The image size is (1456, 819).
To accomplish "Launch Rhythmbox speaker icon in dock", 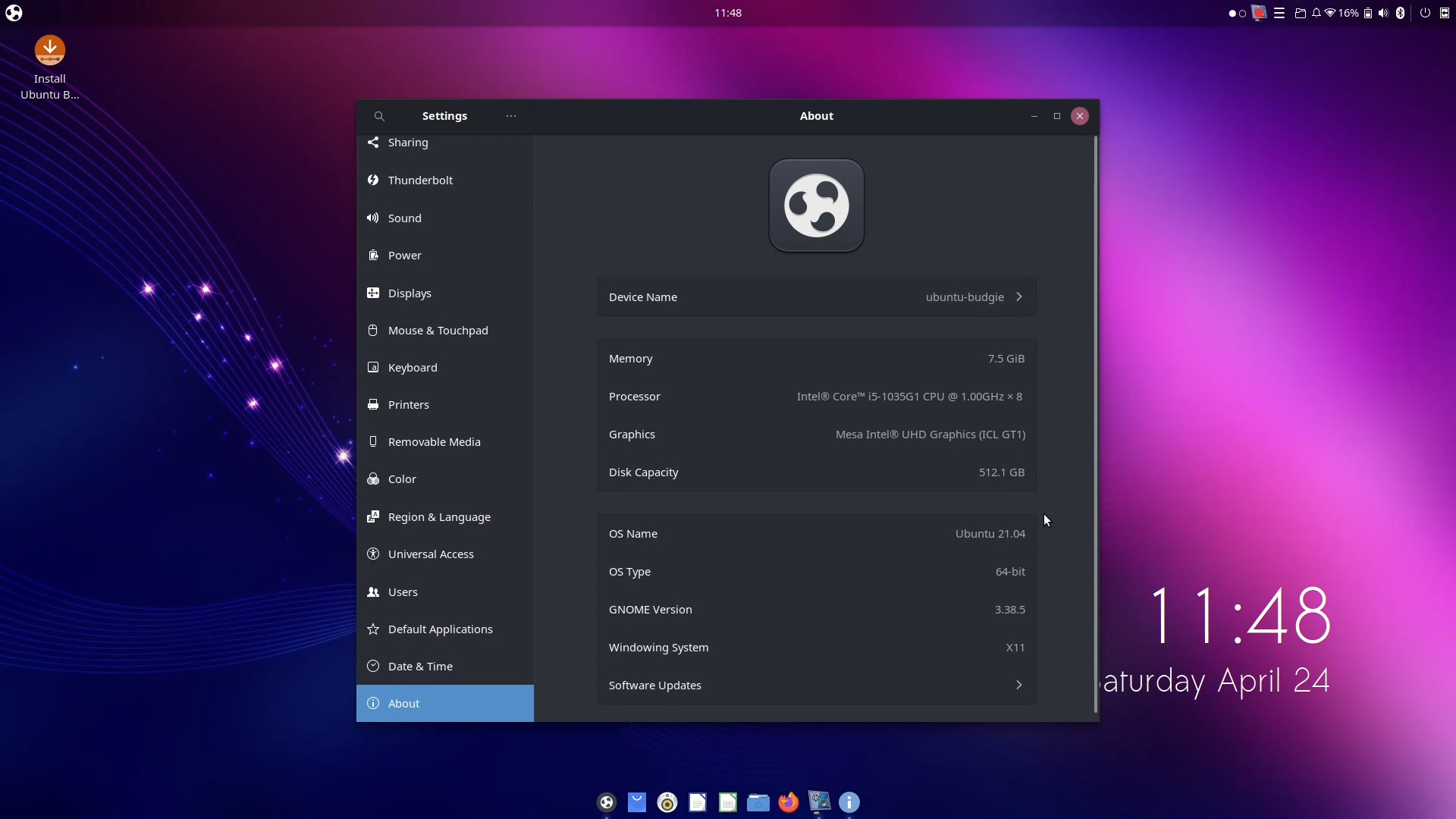I will pyautogui.click(x=667, y=802).
